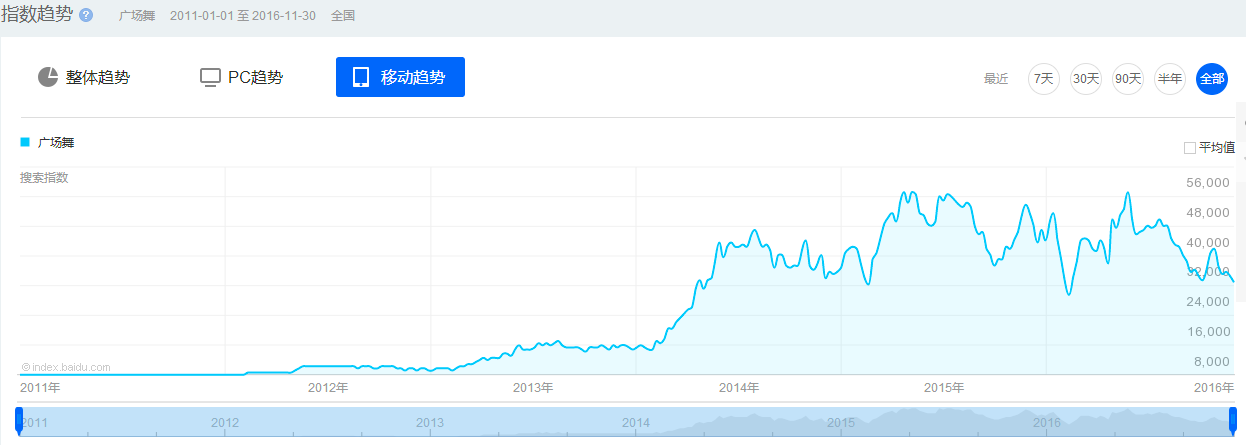Switch to the 90天 period
The height and width of the screenshot is (445, 1246).
1127,78
